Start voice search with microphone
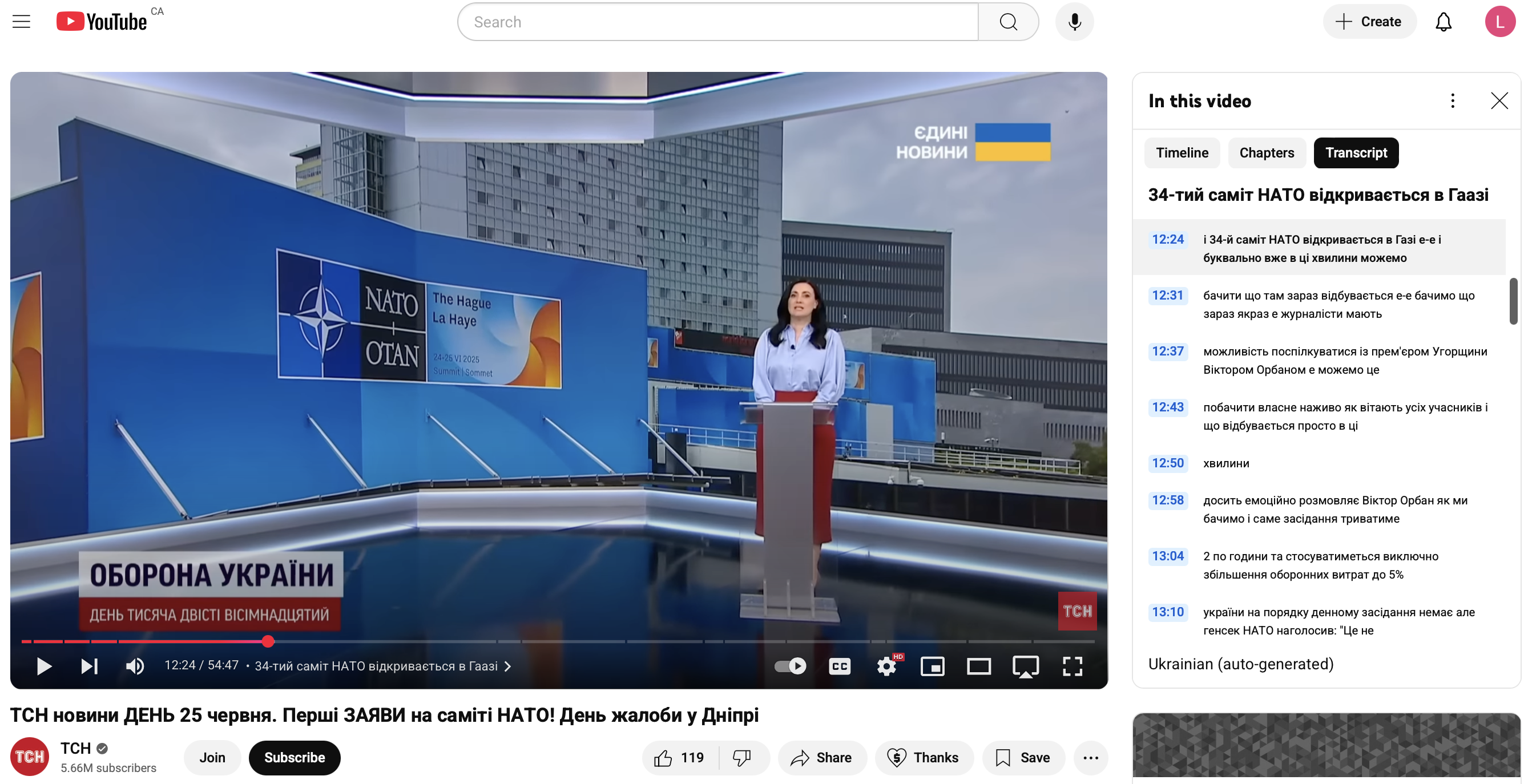Image resolution: width=1524 pixels, height=784 pixels. [x=1074, y=22]
